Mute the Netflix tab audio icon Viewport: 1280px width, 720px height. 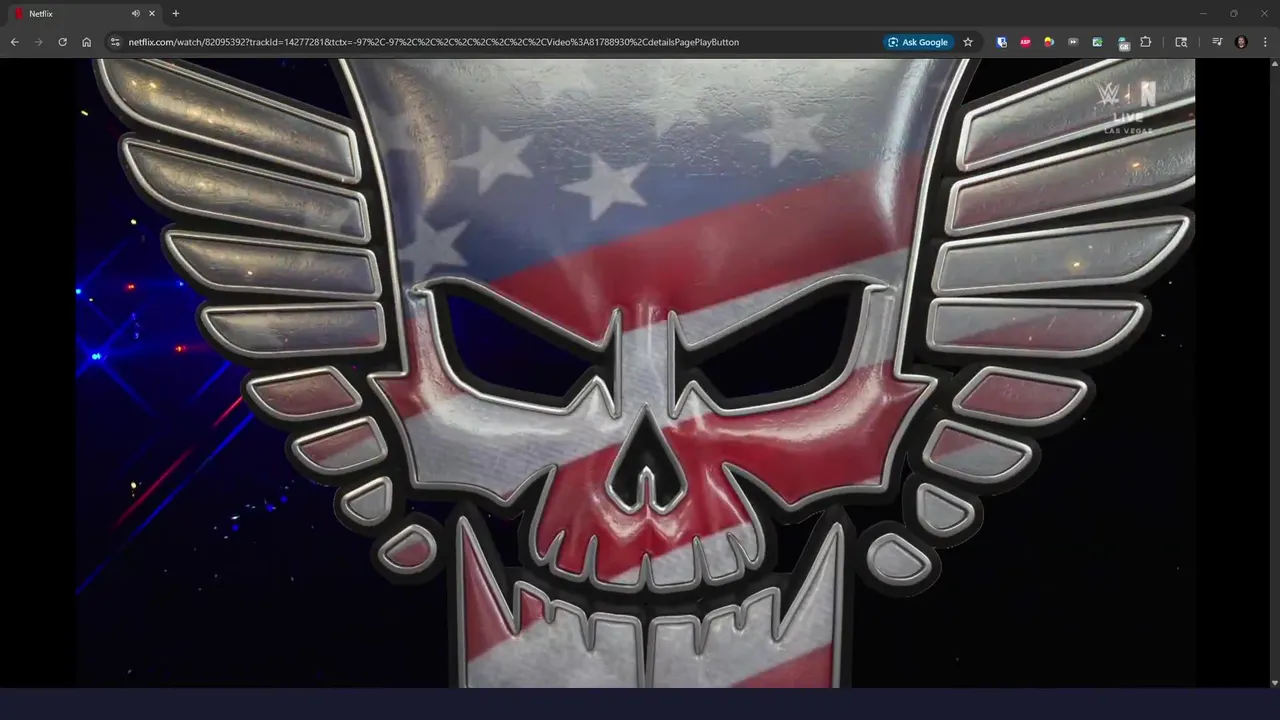click(135, 14)
